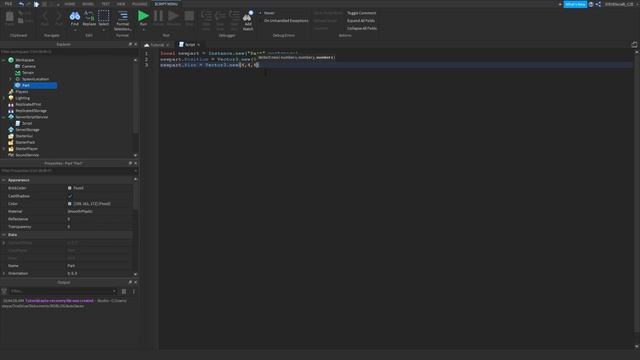
Task: Expand the Orientation property row
Action: 4,273
